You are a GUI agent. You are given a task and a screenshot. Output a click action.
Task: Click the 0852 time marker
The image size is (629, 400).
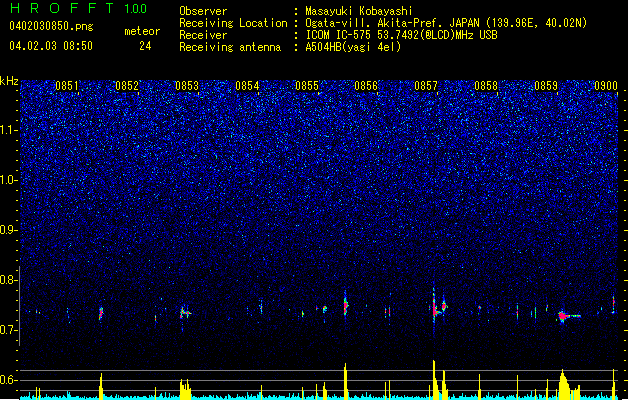(x=127, y=86)
